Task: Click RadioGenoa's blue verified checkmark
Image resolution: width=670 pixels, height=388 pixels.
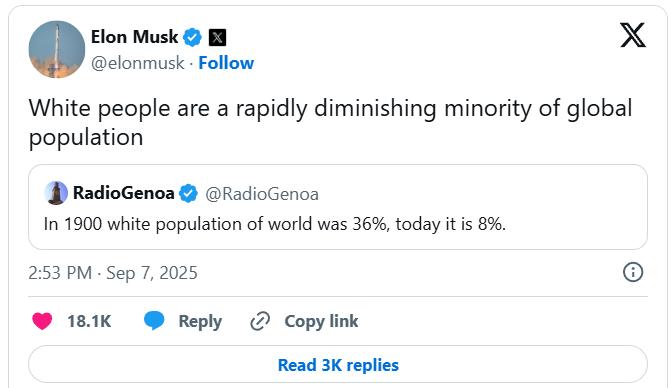Action: (x=188, y=194)
